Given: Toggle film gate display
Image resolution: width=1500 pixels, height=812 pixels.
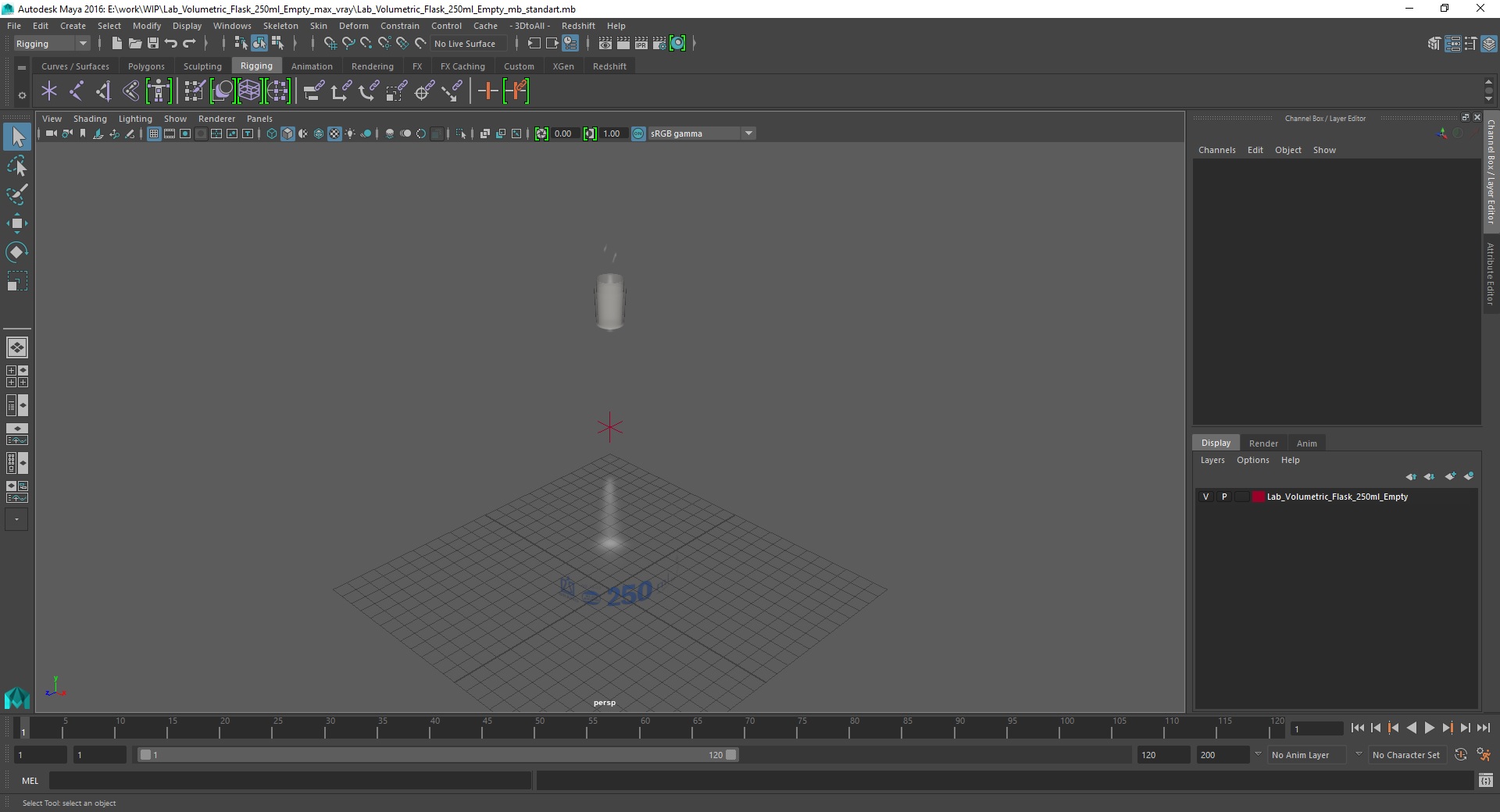Looking at the screenshot, I should 170,134.
